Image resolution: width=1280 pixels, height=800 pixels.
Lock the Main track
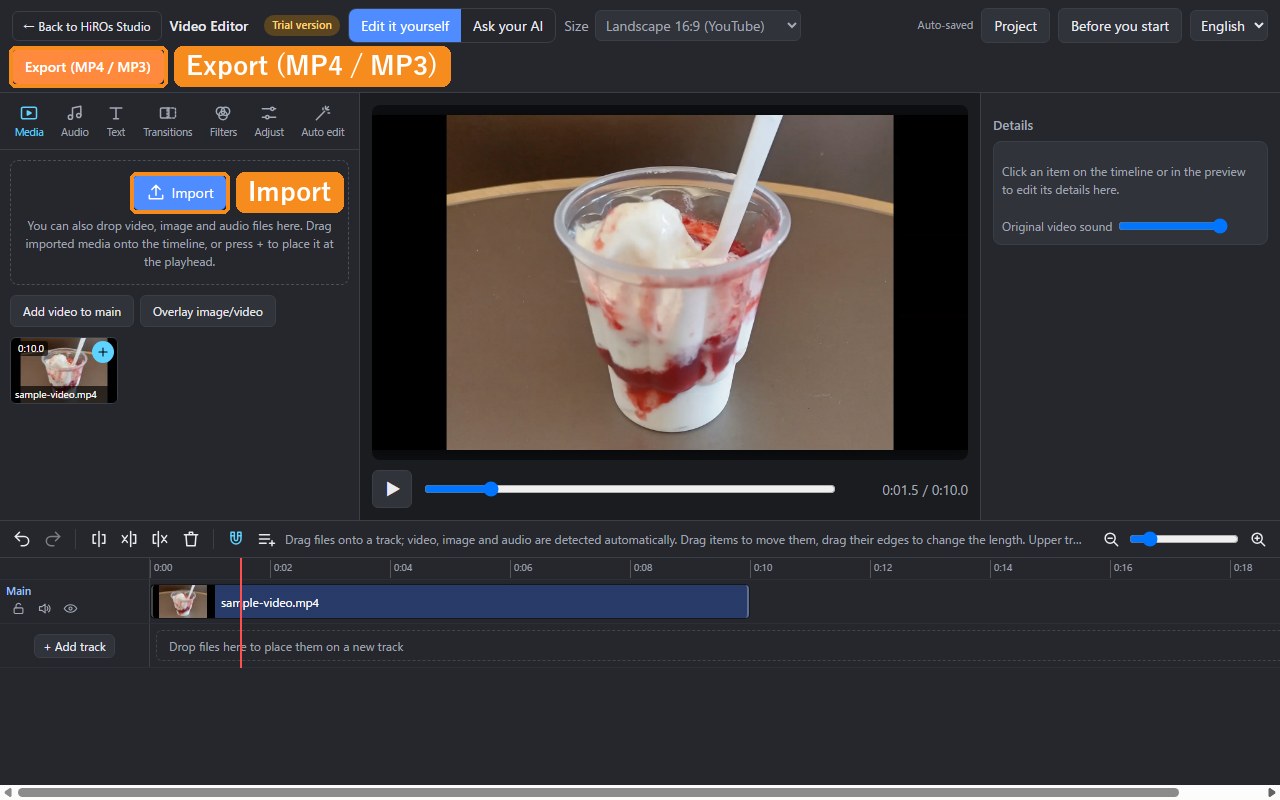(18, 608)
